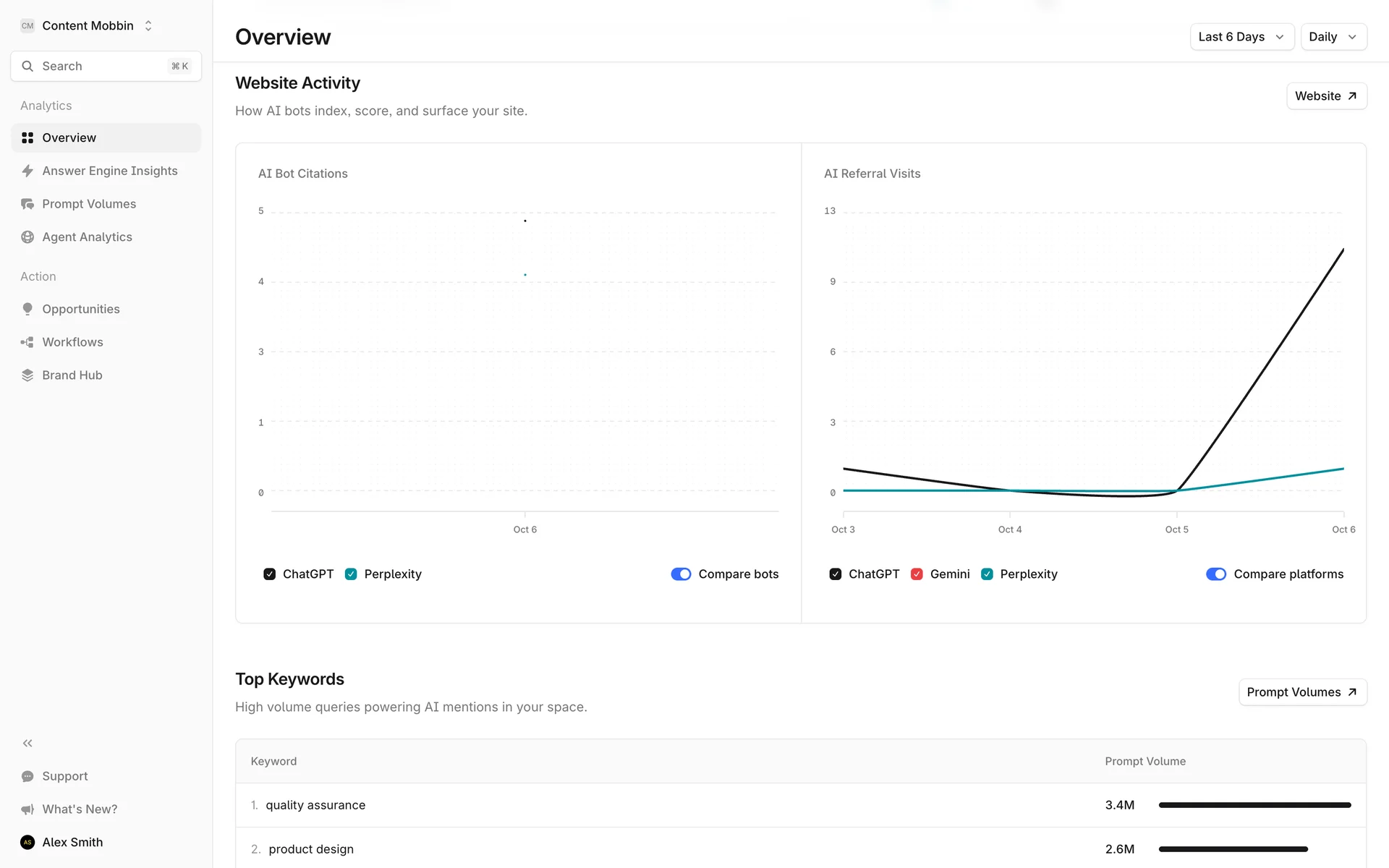Click the Support chat bubble icon
The image size is (1389, 868).
pos(27,776)
